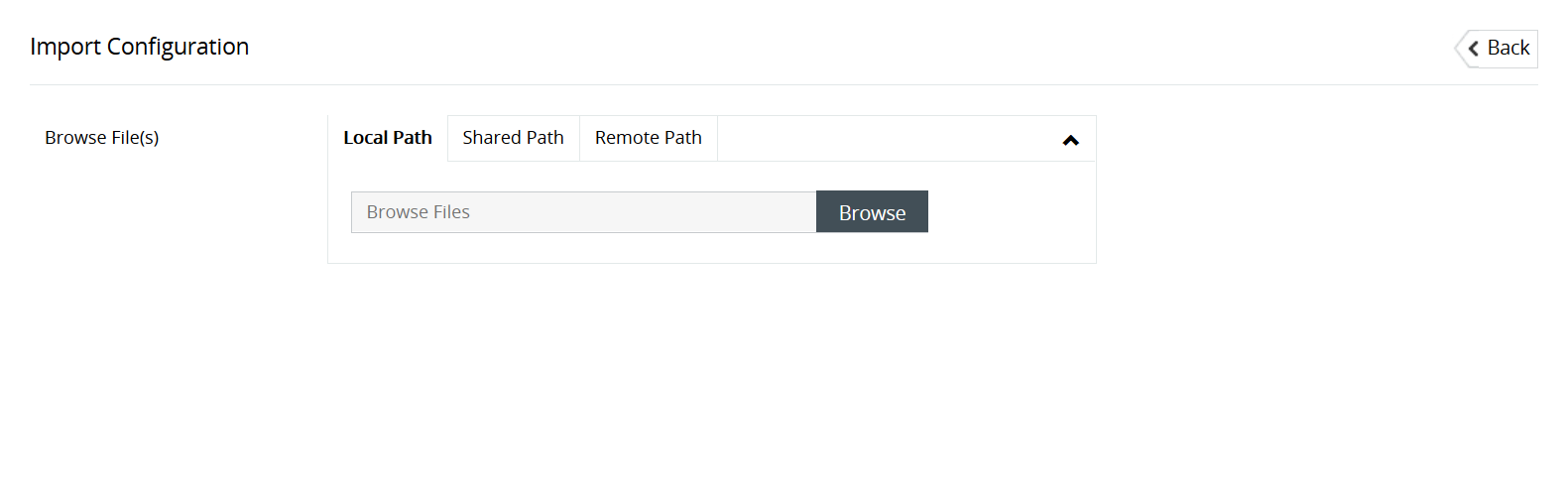Click the Browse File(s) label
The image size is (1568, 497).
(x=101, y=138)
